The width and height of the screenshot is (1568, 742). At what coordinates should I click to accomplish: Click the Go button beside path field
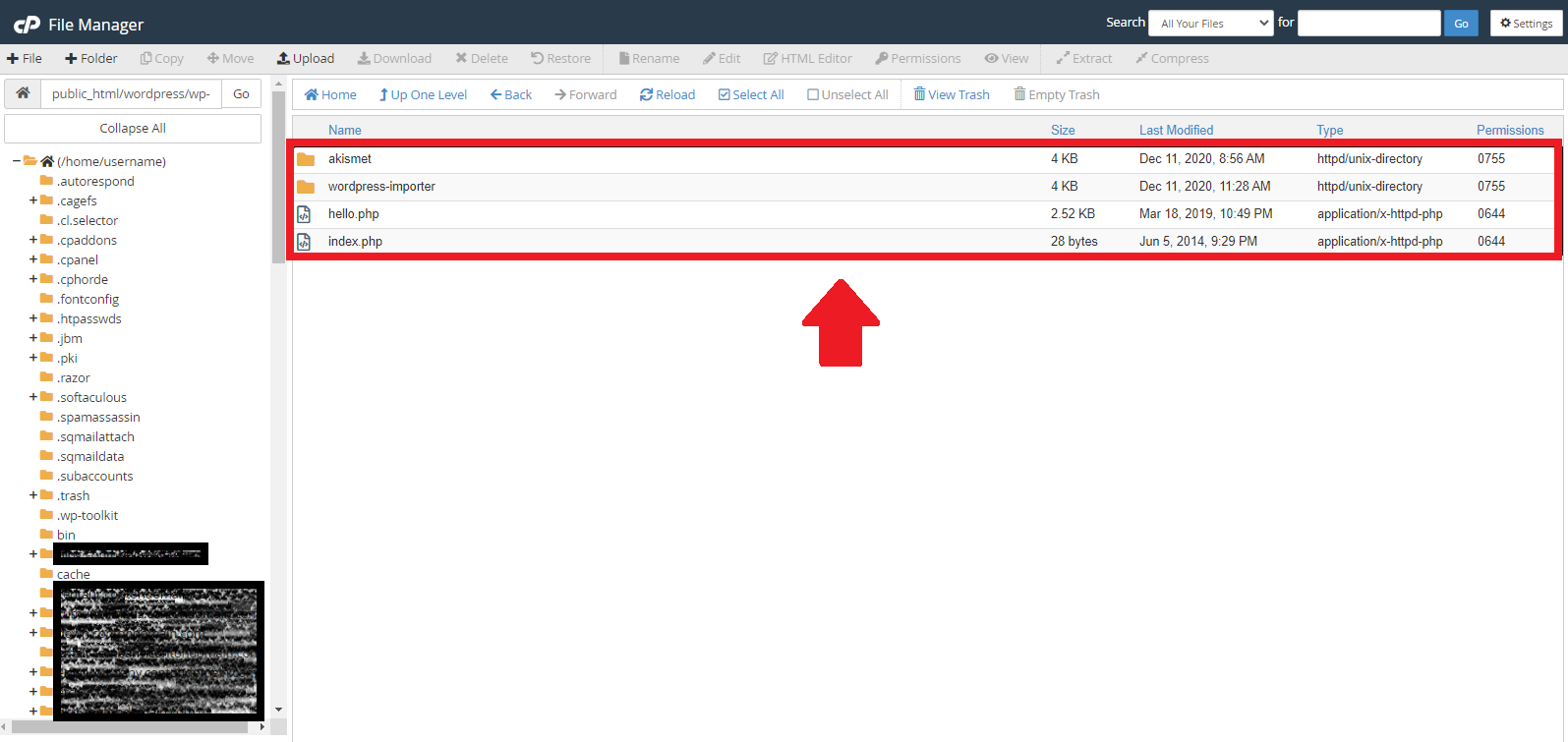pos(241,93)
